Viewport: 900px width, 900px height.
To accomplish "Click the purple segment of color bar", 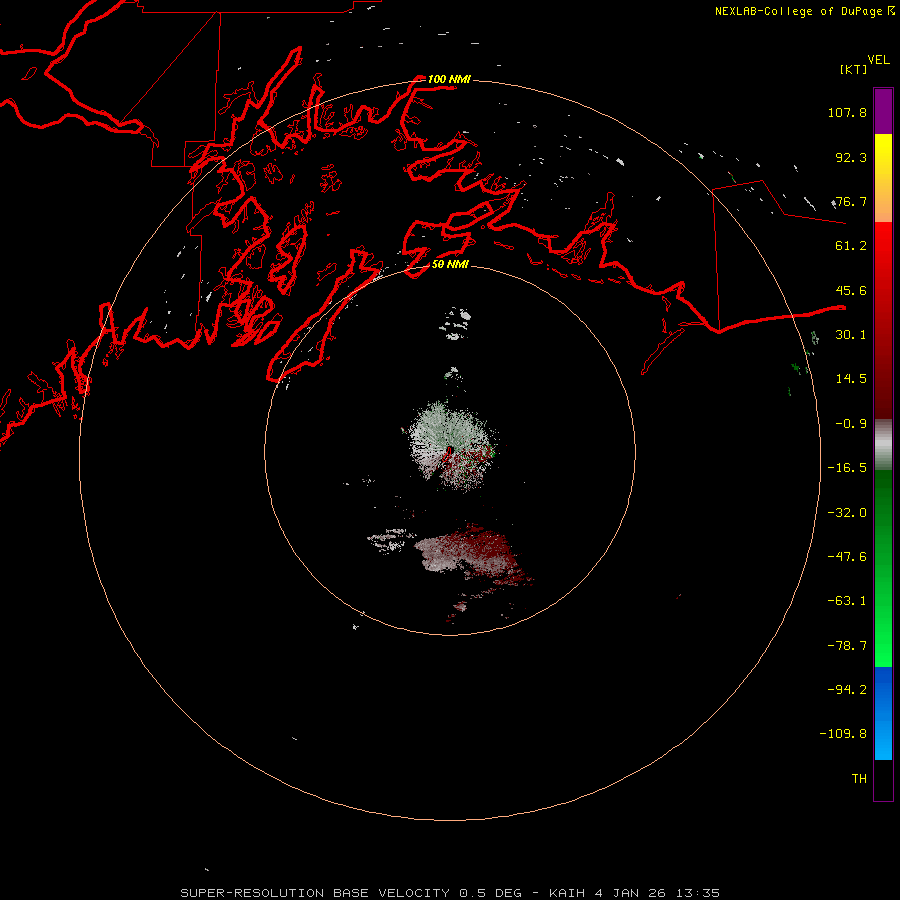I will tap(883, 111).
